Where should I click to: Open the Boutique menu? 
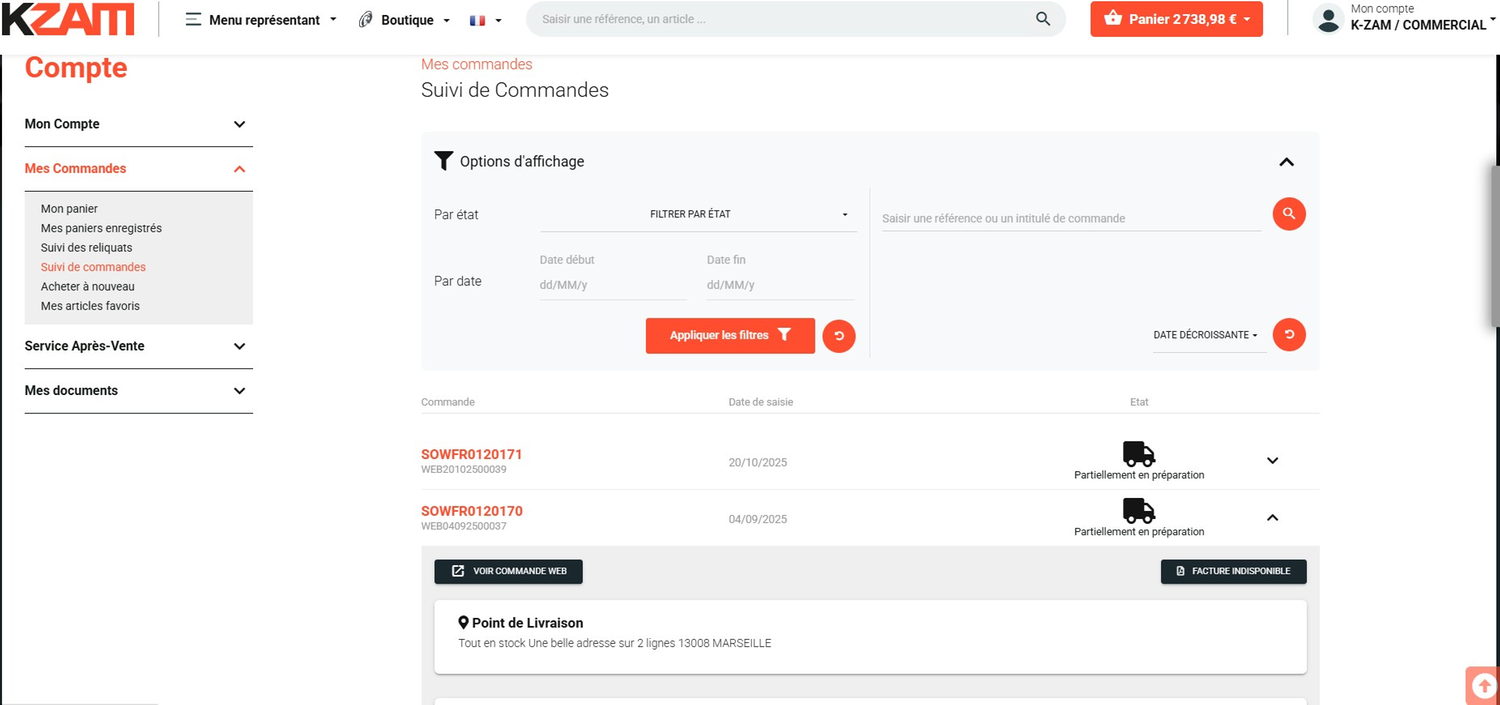point(405,20)
